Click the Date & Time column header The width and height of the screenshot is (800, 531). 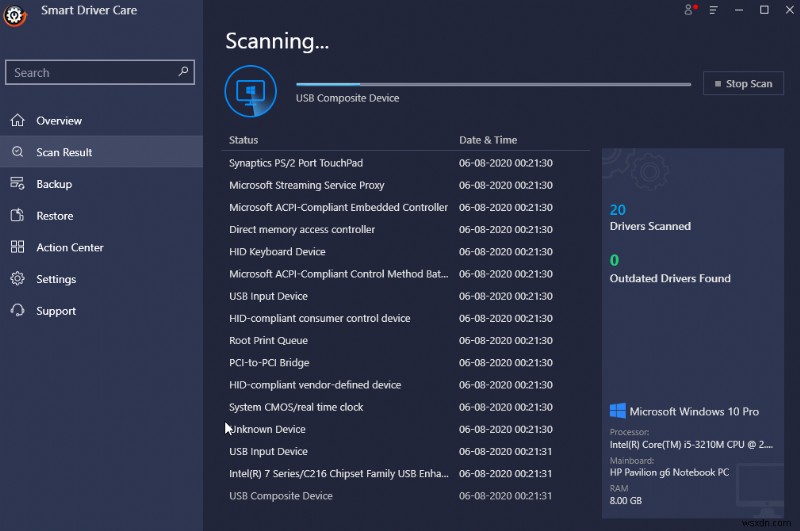click(x=488, y=140)
